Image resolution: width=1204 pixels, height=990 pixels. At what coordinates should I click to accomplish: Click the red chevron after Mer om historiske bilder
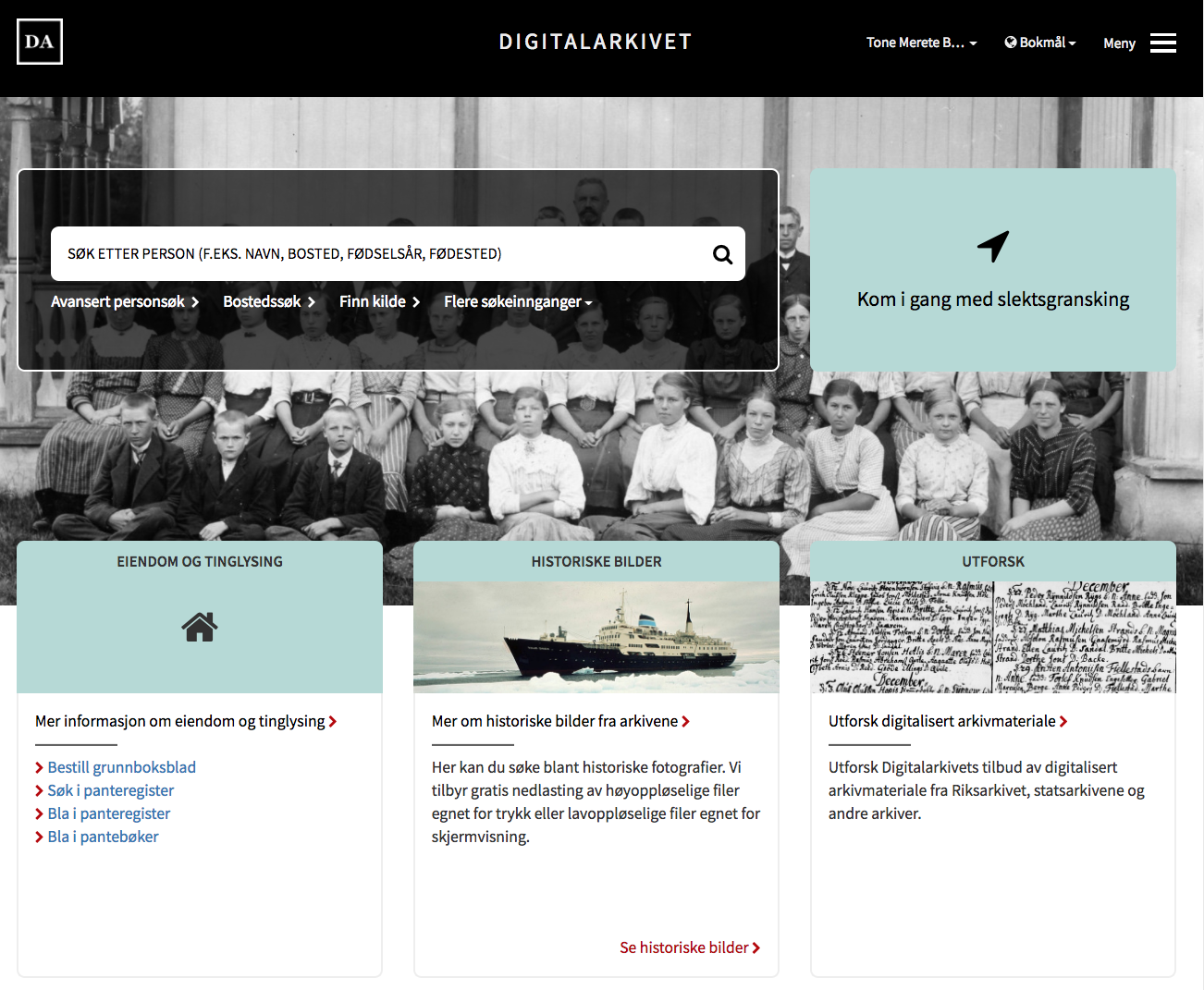(685, 722)
